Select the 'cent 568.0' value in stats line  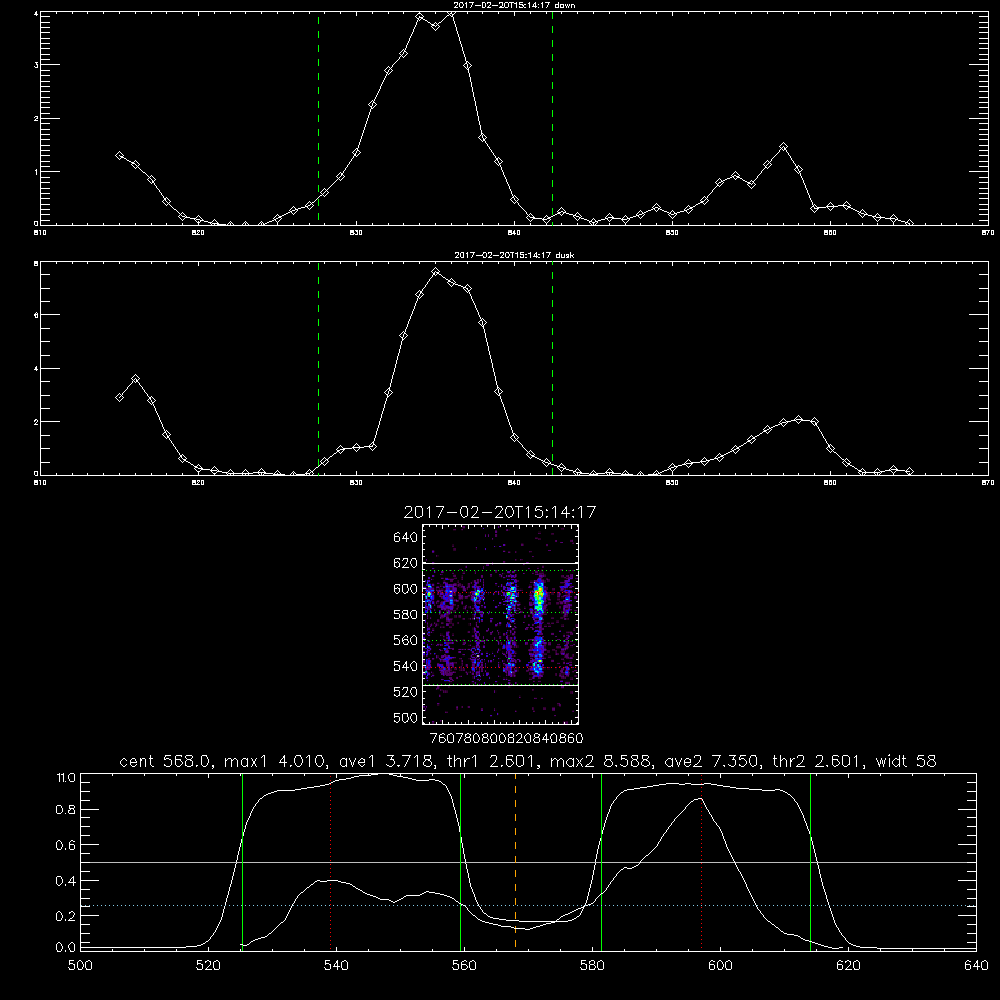tap(165, 761)
